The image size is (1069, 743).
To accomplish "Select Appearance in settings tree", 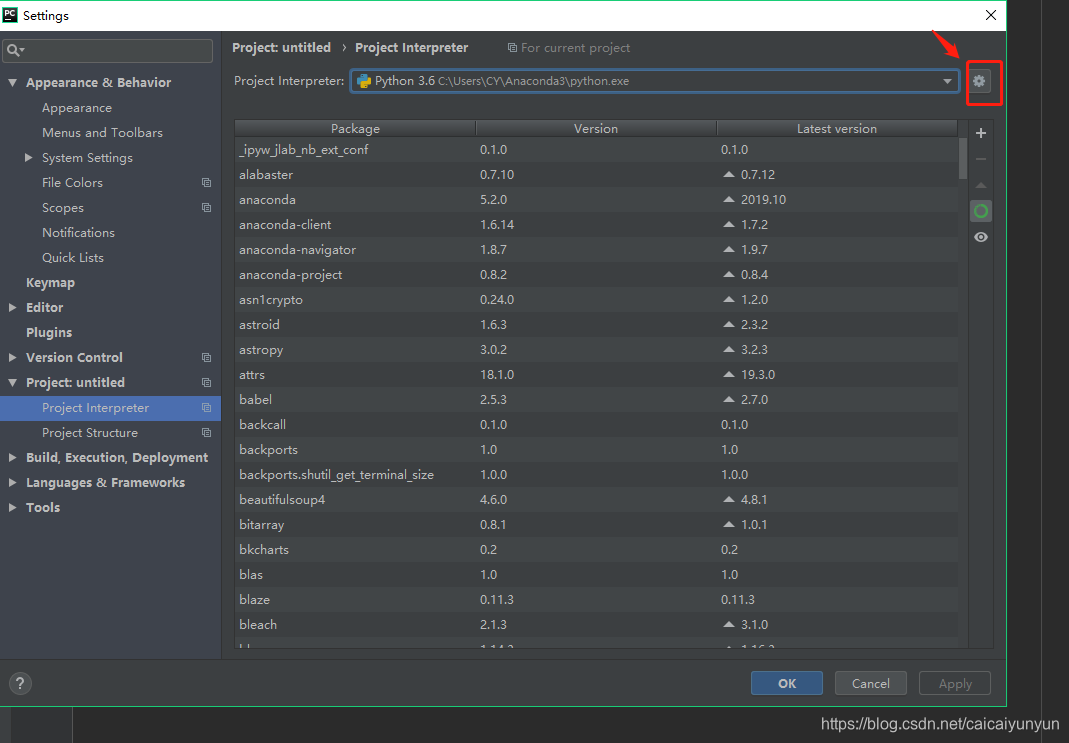I will pyautogui.click(x=76, y=108).
